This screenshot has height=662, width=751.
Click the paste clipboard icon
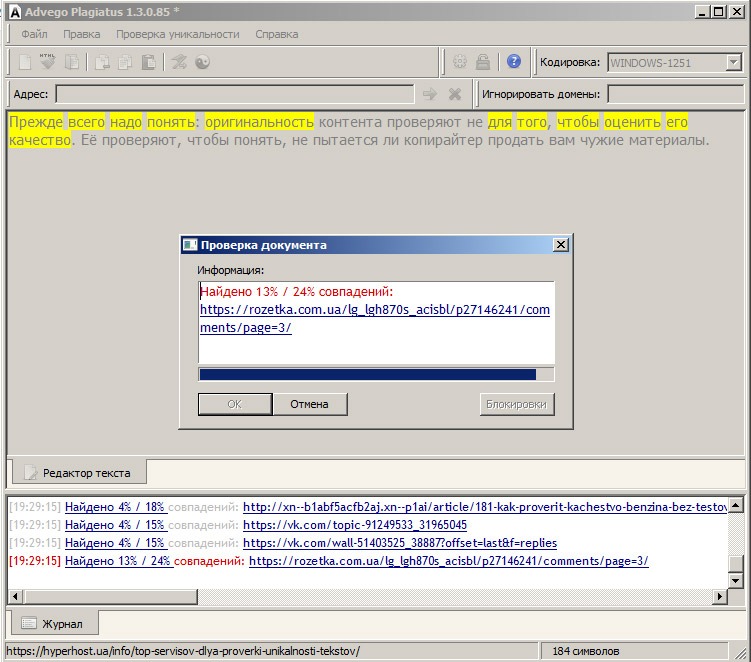coord(149,62)
